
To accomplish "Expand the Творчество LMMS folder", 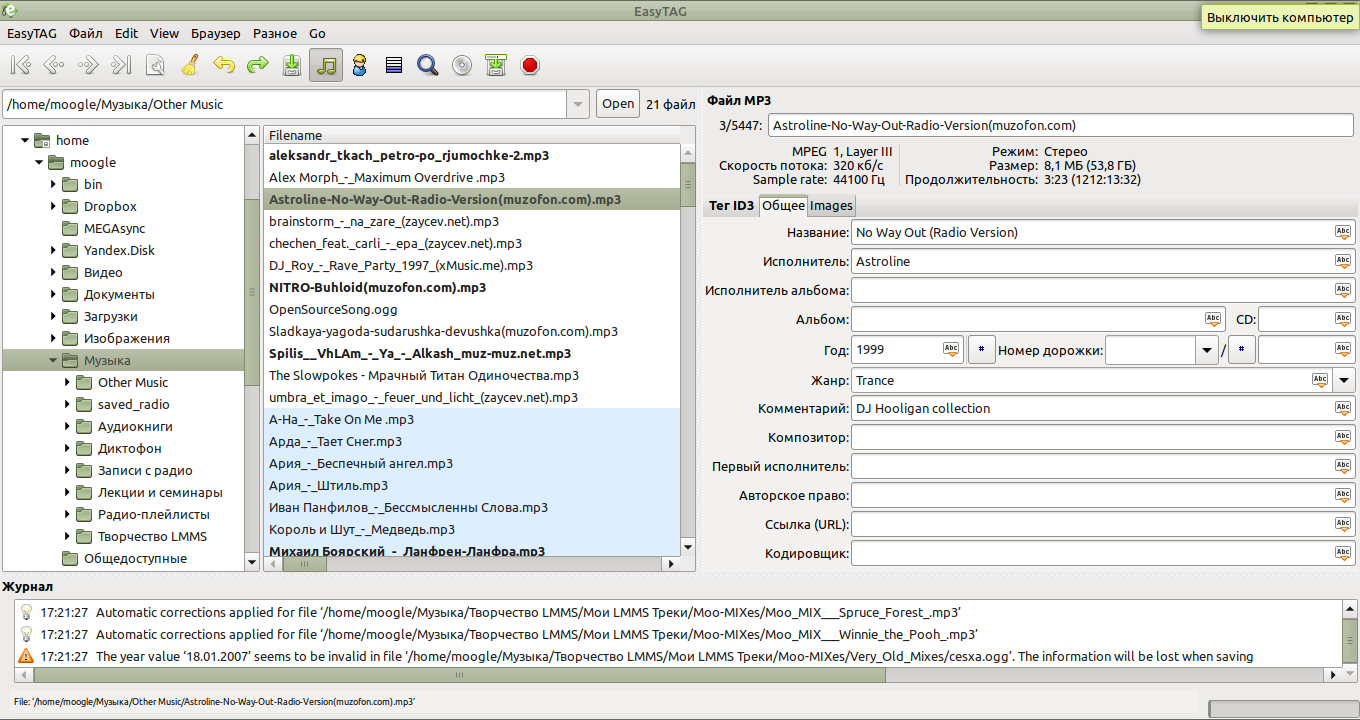I will pyautogui.click(x=67, y=536).
